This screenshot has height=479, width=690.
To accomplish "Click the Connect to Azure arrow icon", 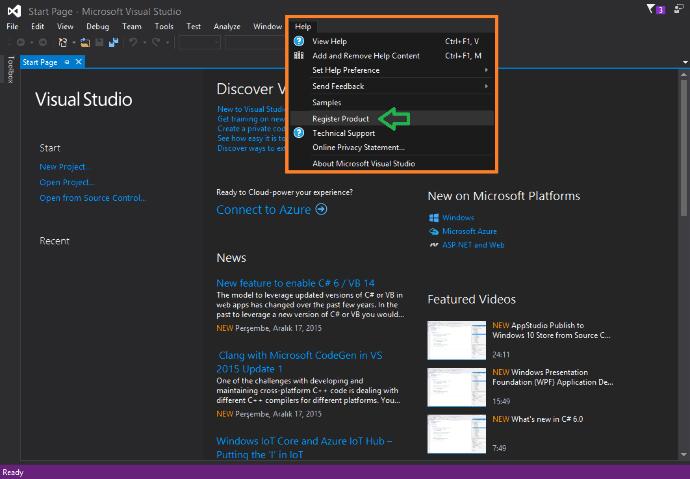I will [x=321, y=209].
